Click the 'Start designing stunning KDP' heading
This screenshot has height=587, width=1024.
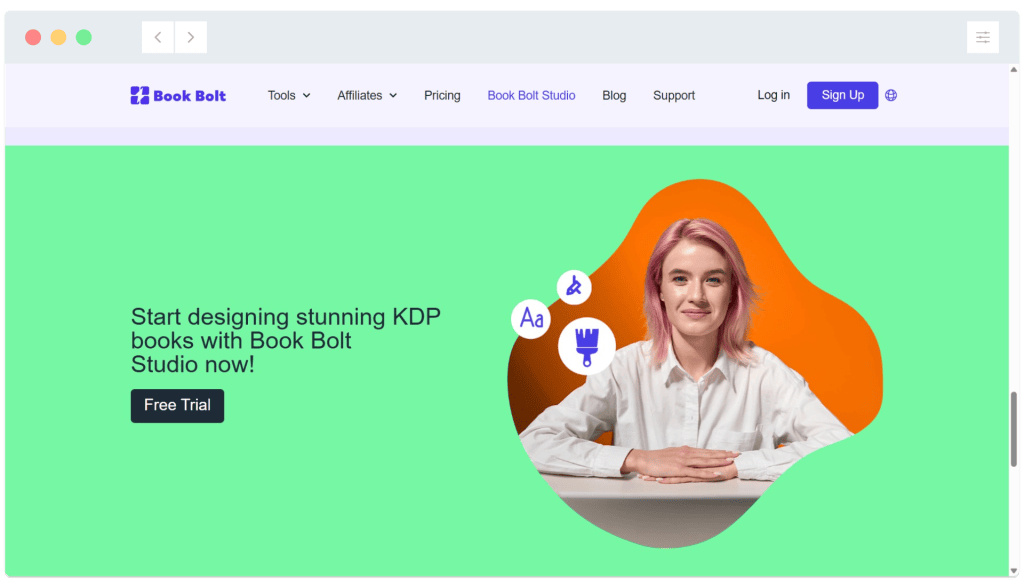pyautogui.click(x=285, y=340)
